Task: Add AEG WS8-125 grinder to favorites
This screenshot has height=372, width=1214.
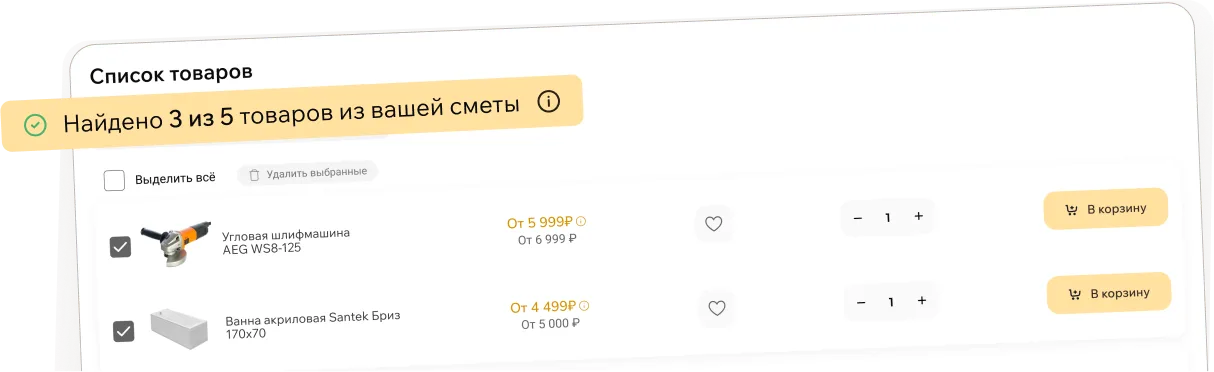Action: tap(713, 224)
